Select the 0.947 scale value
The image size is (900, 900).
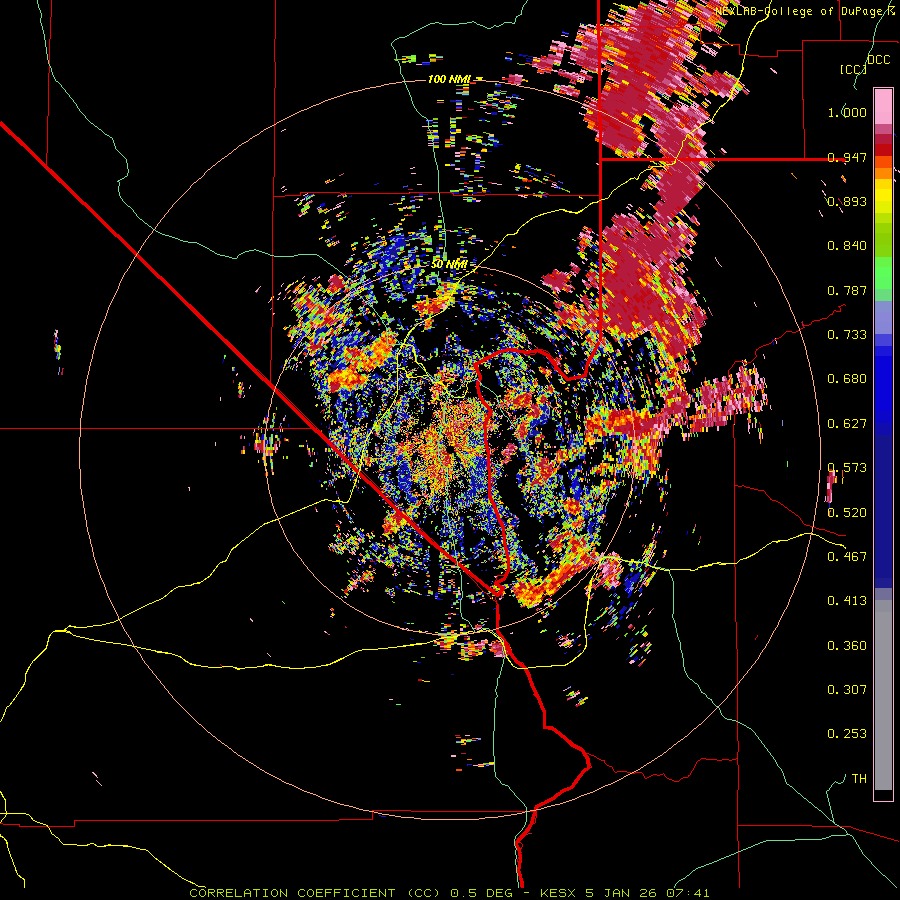pyautogui.click(x=847, y=157)
